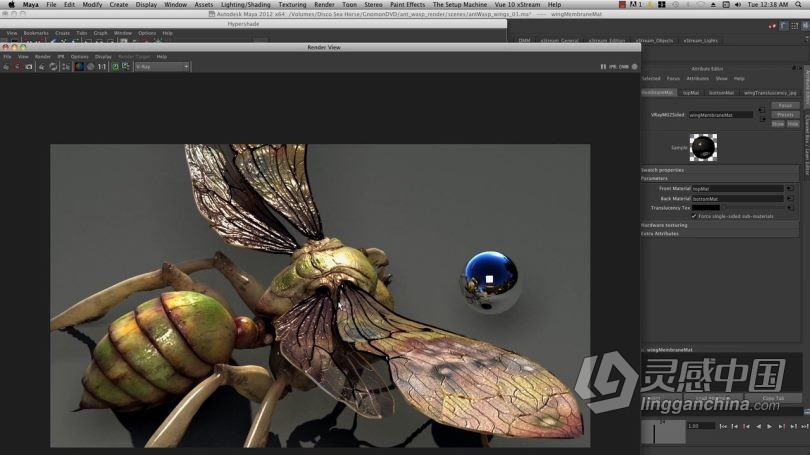Open Spotlight search magnifier icon
This screenshot has height=455, width=810.
(799, 4)
